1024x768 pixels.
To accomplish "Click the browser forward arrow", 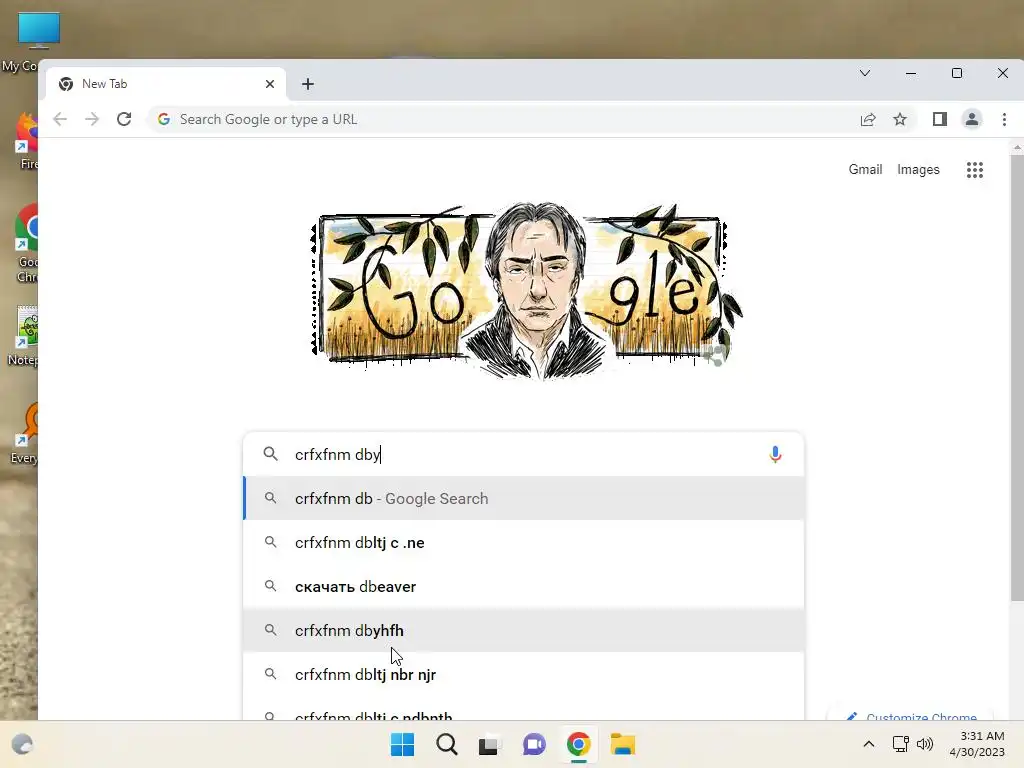I will tap(92, 119).
